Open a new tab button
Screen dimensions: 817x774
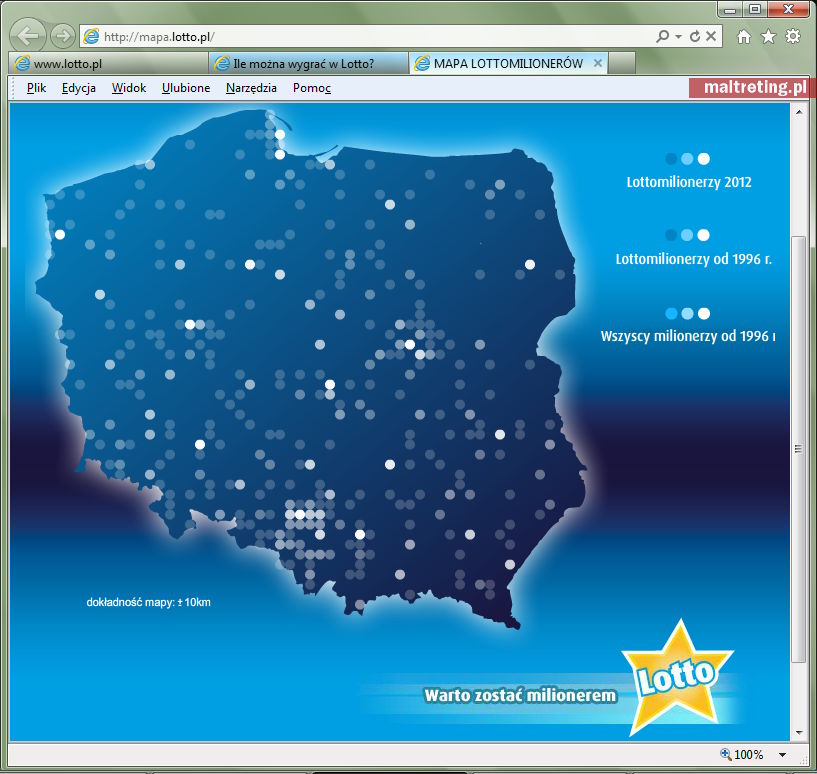point(622,64)
